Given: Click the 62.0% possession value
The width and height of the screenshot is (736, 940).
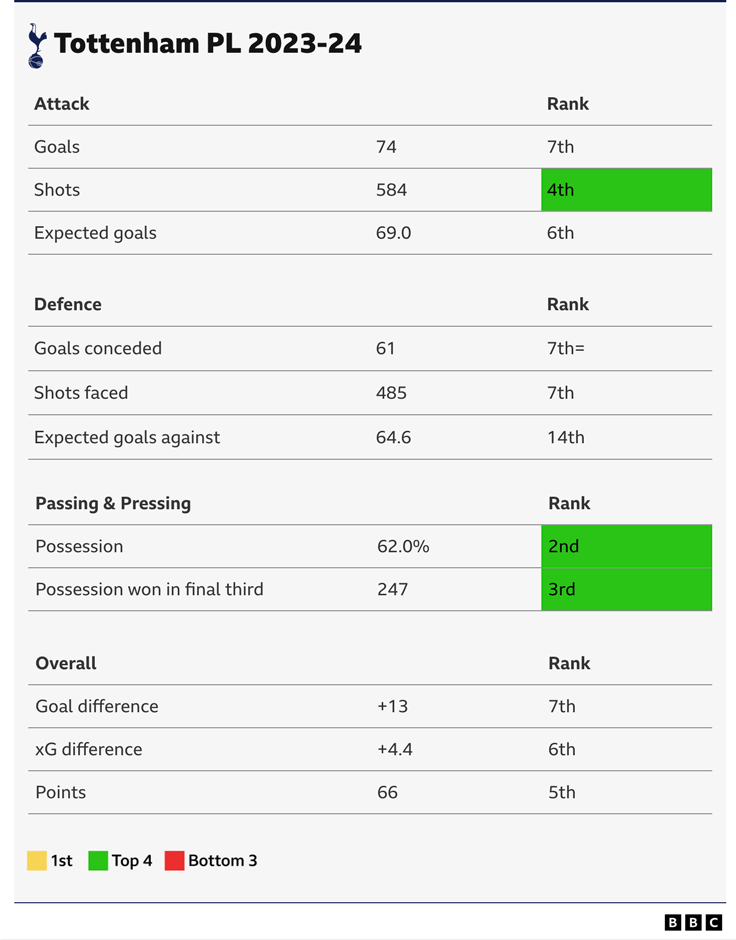Looking at the screenshot, I should (x=403, y=547).
